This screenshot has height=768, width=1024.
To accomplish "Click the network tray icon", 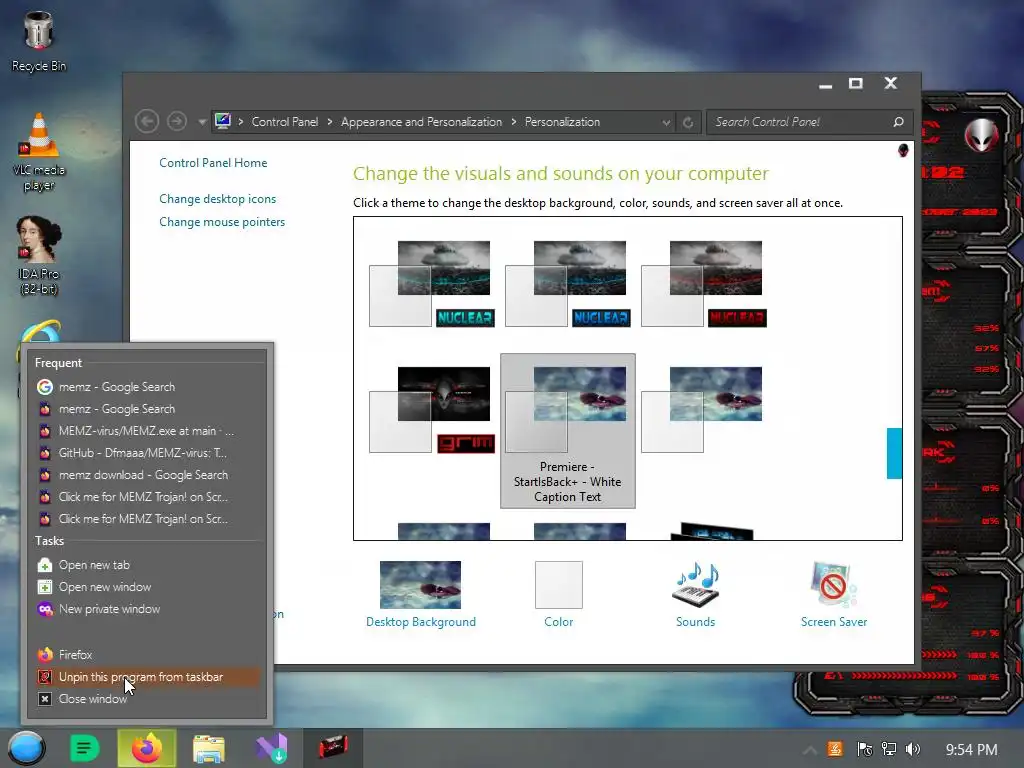I will click(x=888, y=749).
